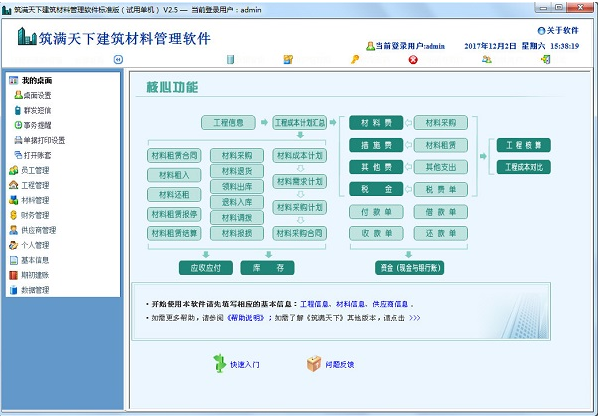The image size is (600, 416).
Task: Click the dark green 措施费 button
Action: (x=376, y=145)
